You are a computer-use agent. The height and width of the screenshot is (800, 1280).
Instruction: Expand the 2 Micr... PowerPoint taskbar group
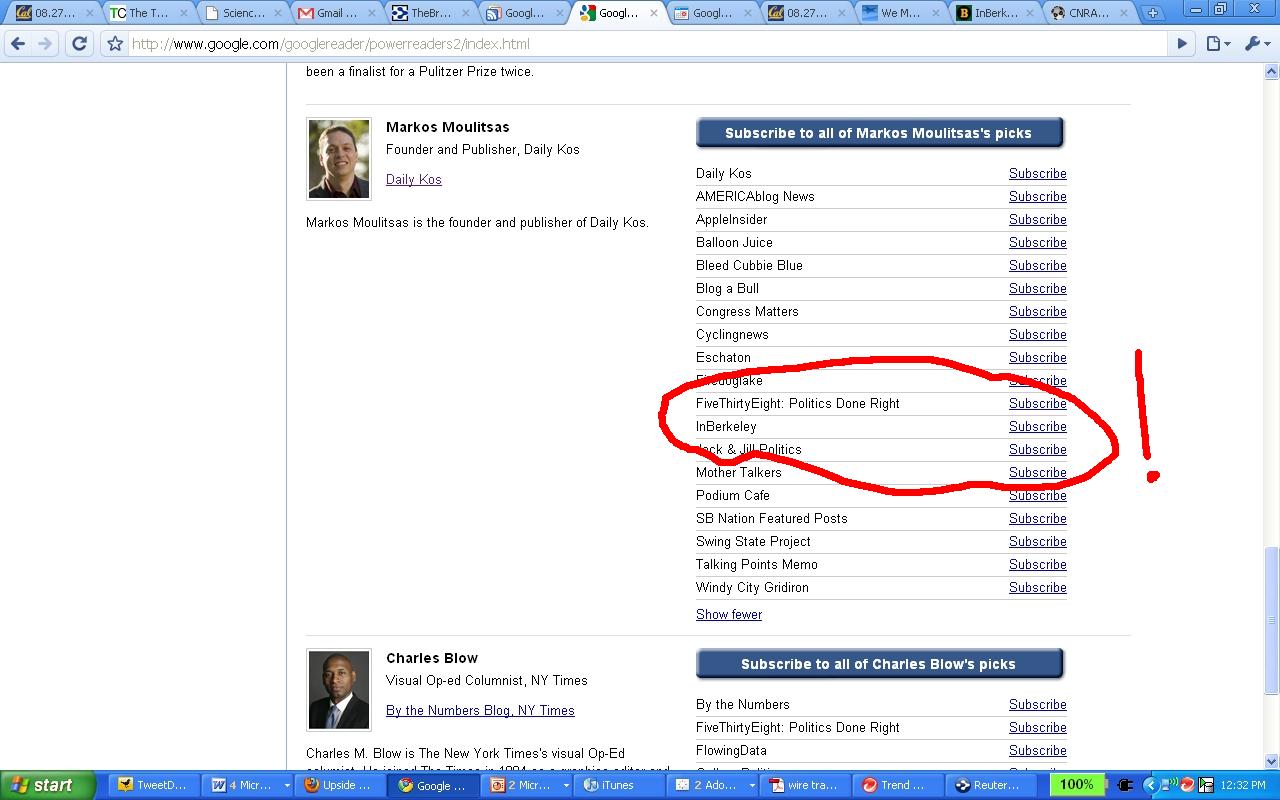pyautogui.click(x=527, y=785)
